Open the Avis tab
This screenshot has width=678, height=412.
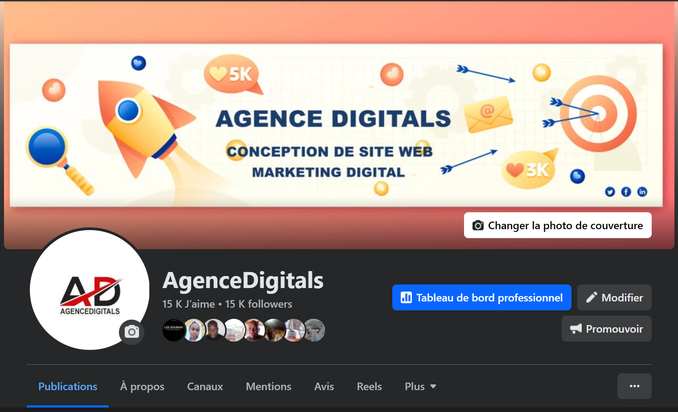[324, 386]
